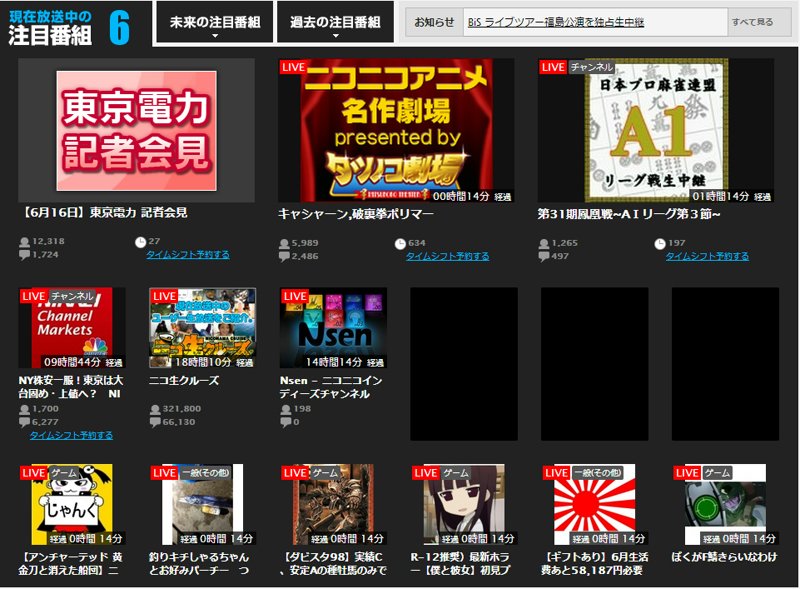The width and height of the screenshot is (800, 589).
Task: Click the comment bubble icon beside 2,486
Action: point(284,256)
